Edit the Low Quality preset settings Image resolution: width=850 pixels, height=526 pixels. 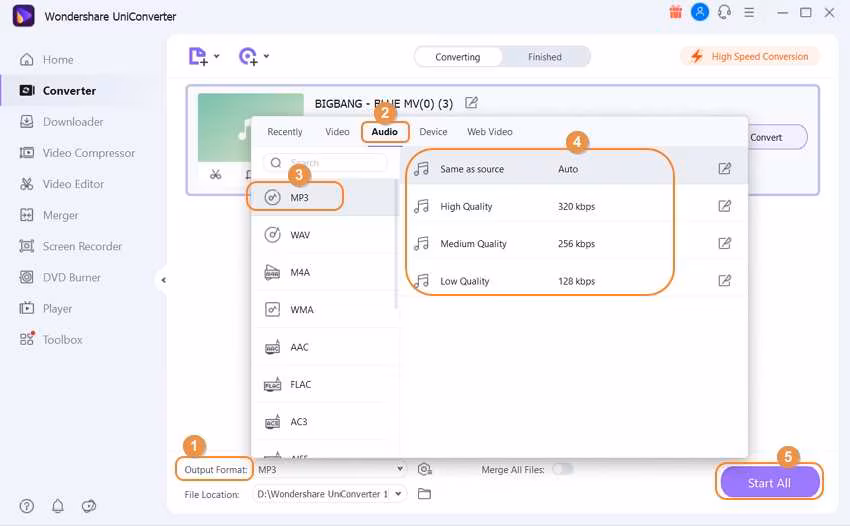point(724,280)
